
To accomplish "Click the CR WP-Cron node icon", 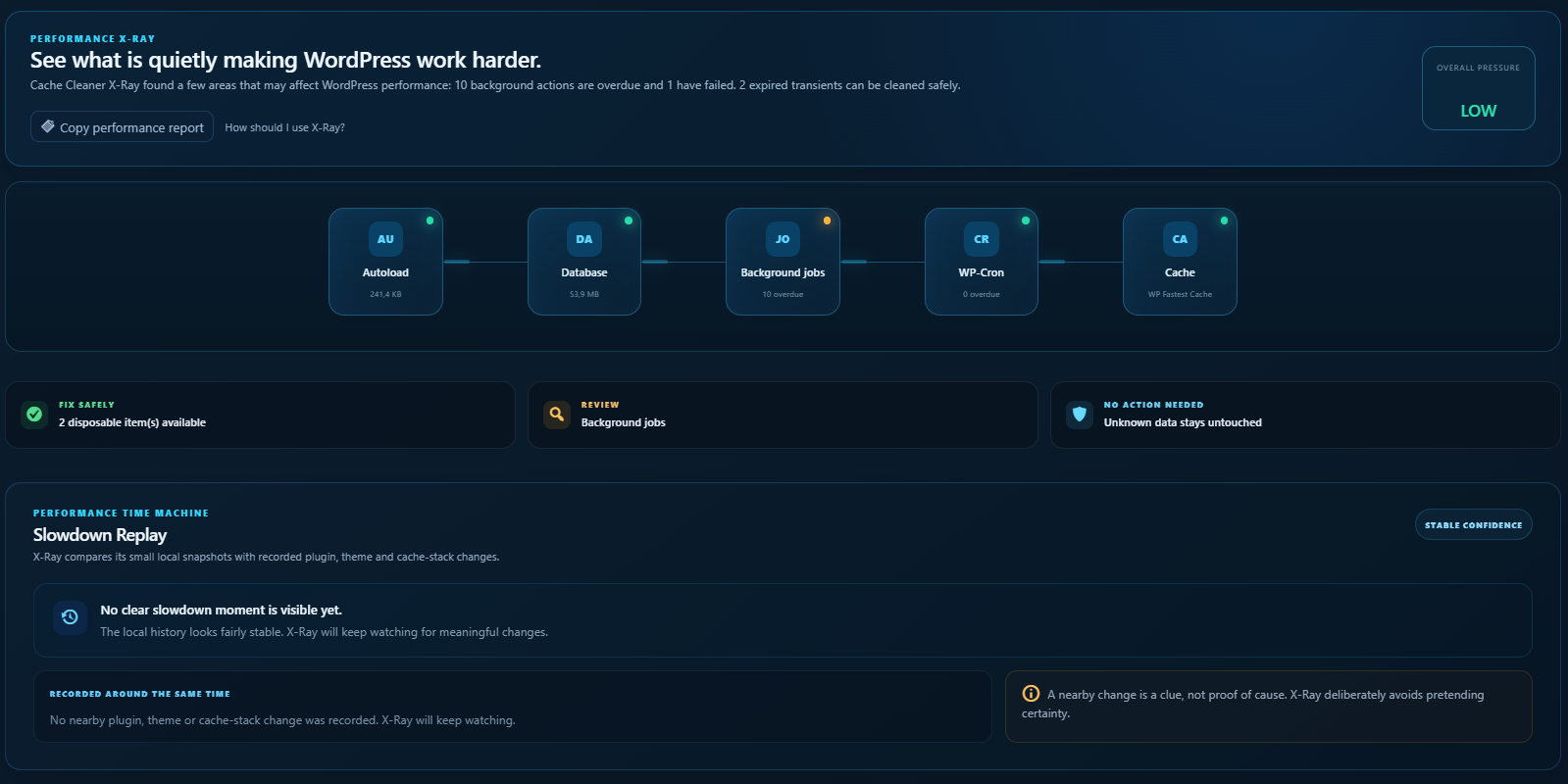I will pyautogui.click(x=982, y=239).
